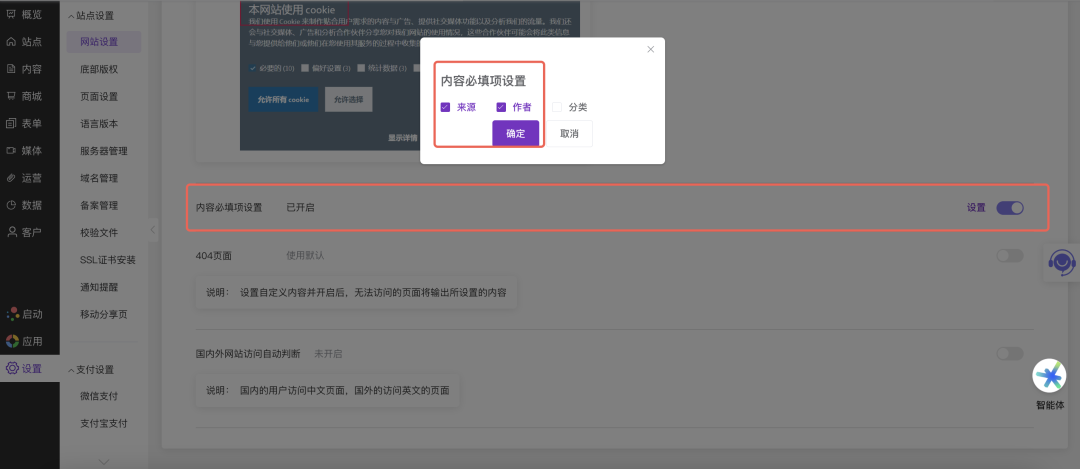The width and height of the screenshot is (1080, 469).
Task: Click the 取消 button
Action: pos(569,134)
